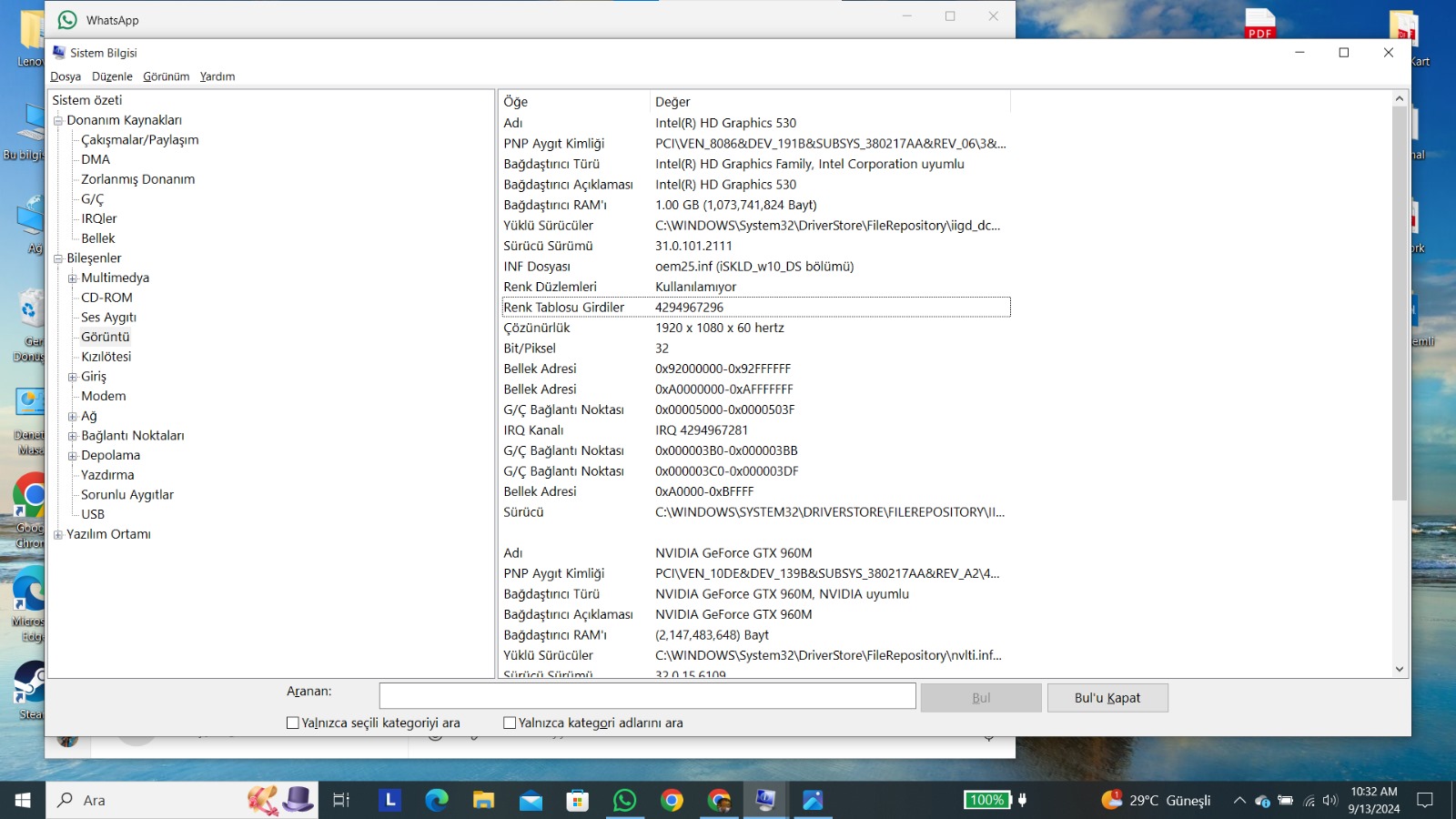Open the Windows Start menu

coord(23,800)
